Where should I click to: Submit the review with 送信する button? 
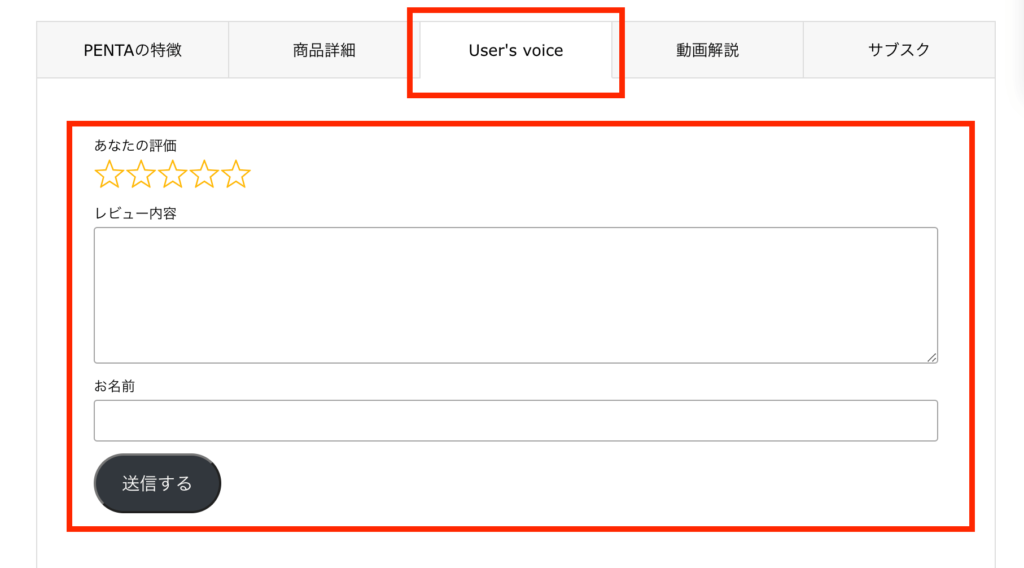(x=157, y=483)
